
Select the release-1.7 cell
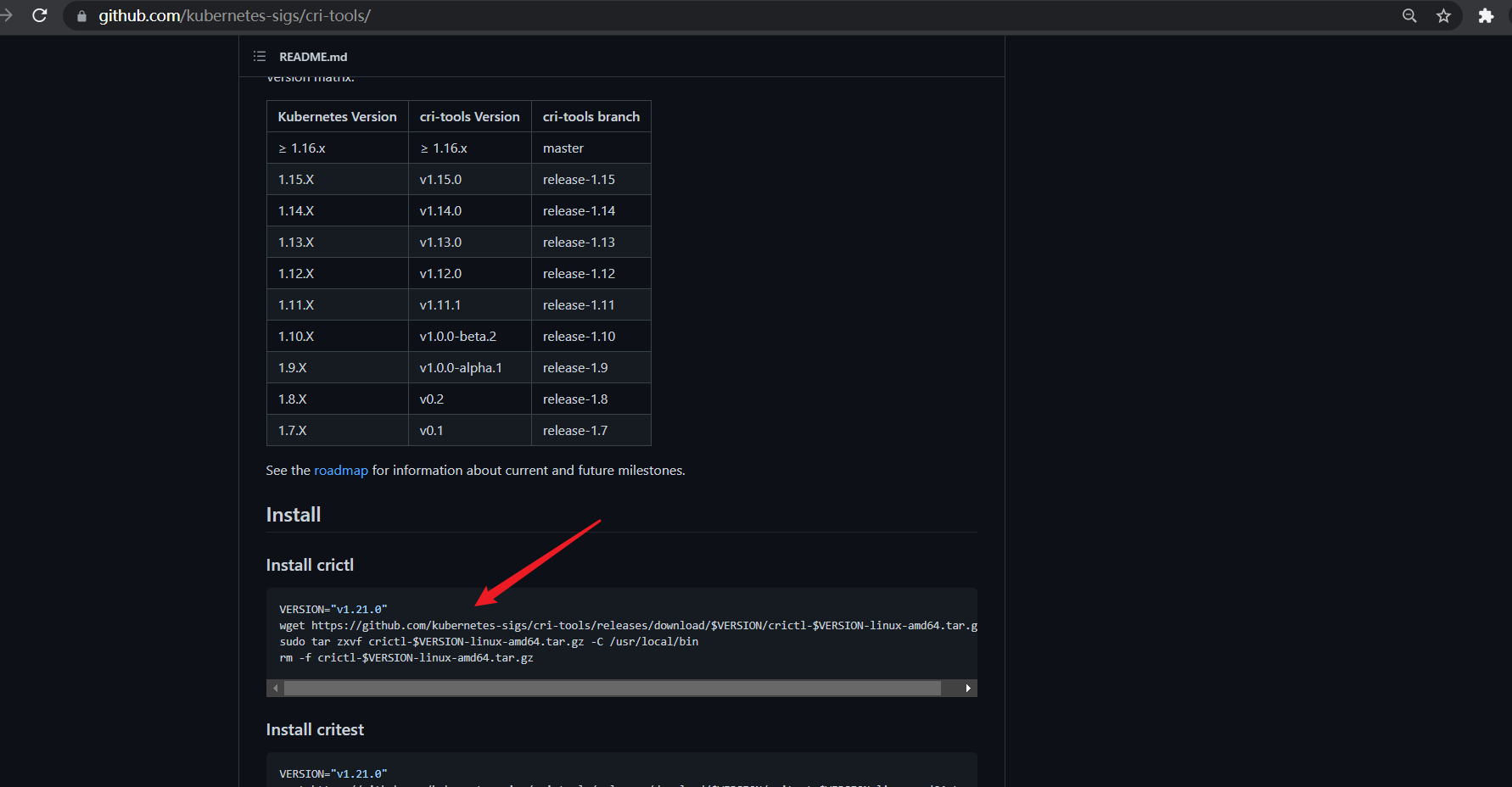pyautogui.click(x=591, y=430)
